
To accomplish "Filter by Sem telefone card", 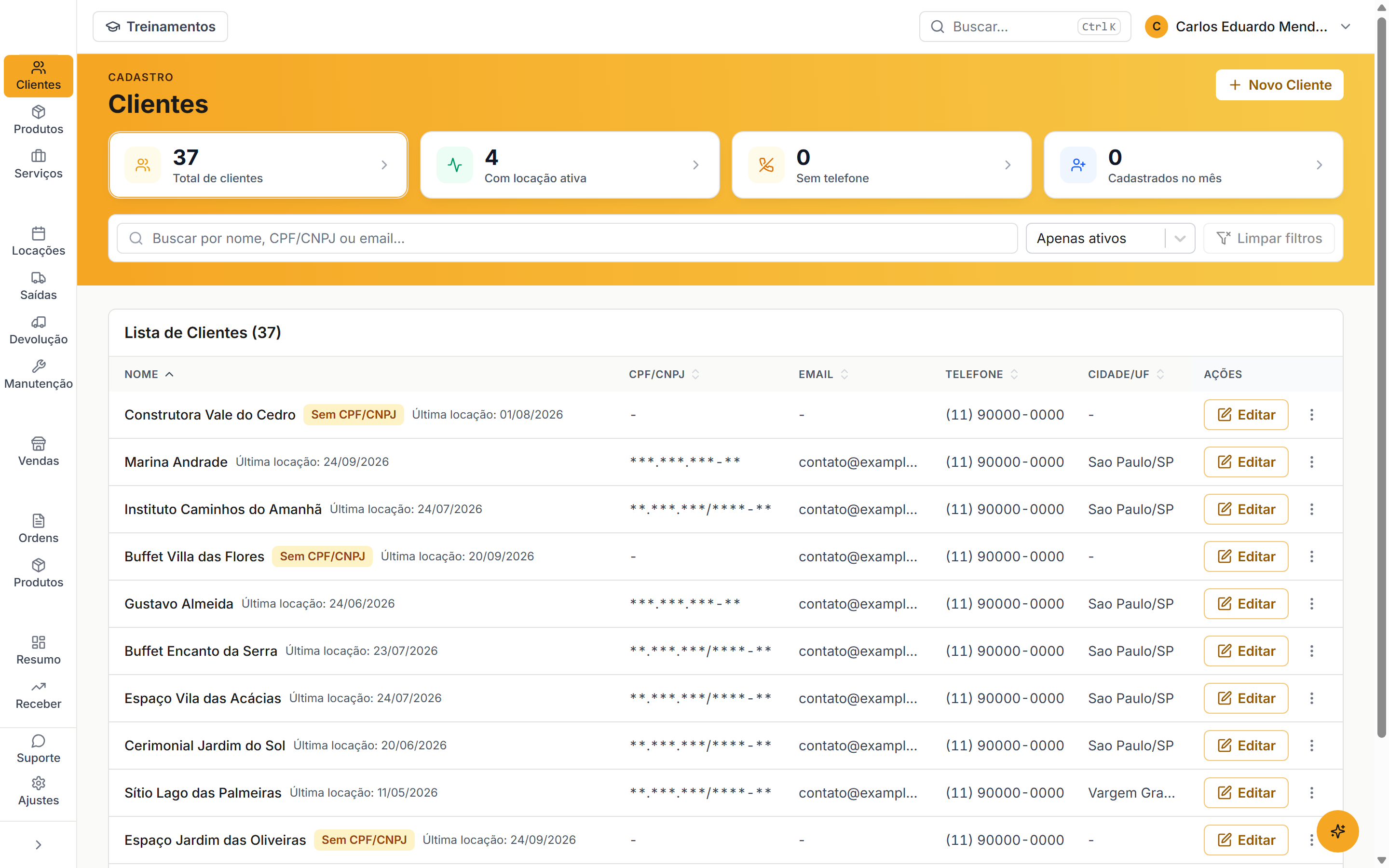I will (x=882, y=165).
